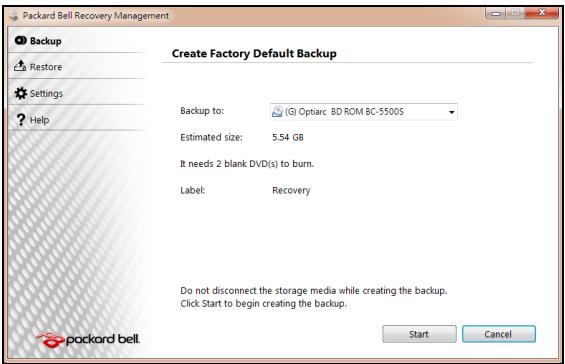Viewport: 565px width, 364px height.
Task: Click the 'Backup to:' field label
Action: pyautogui.click(x=202, y=111)
